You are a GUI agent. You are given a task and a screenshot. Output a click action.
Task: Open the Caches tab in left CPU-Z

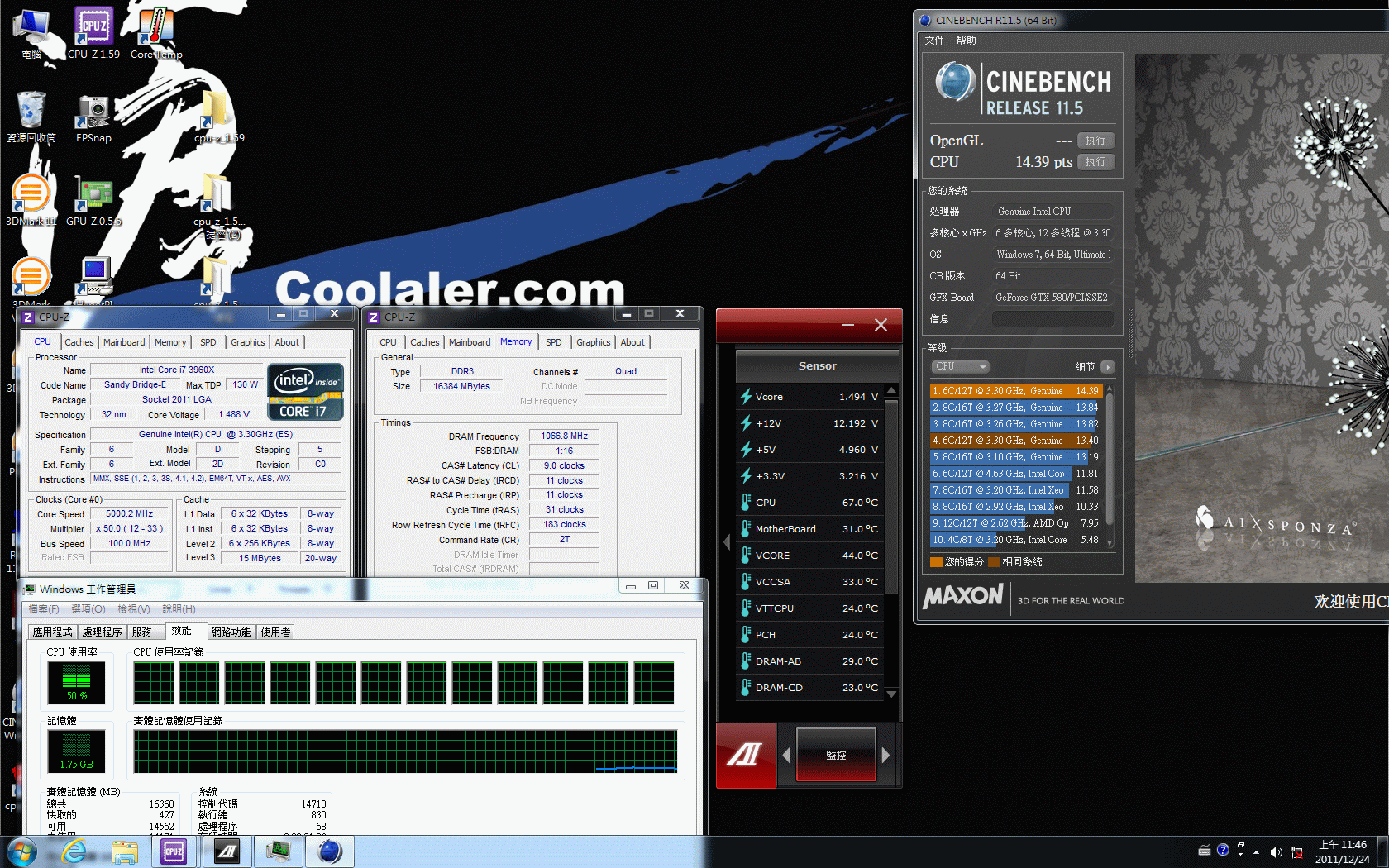(79, 342)
